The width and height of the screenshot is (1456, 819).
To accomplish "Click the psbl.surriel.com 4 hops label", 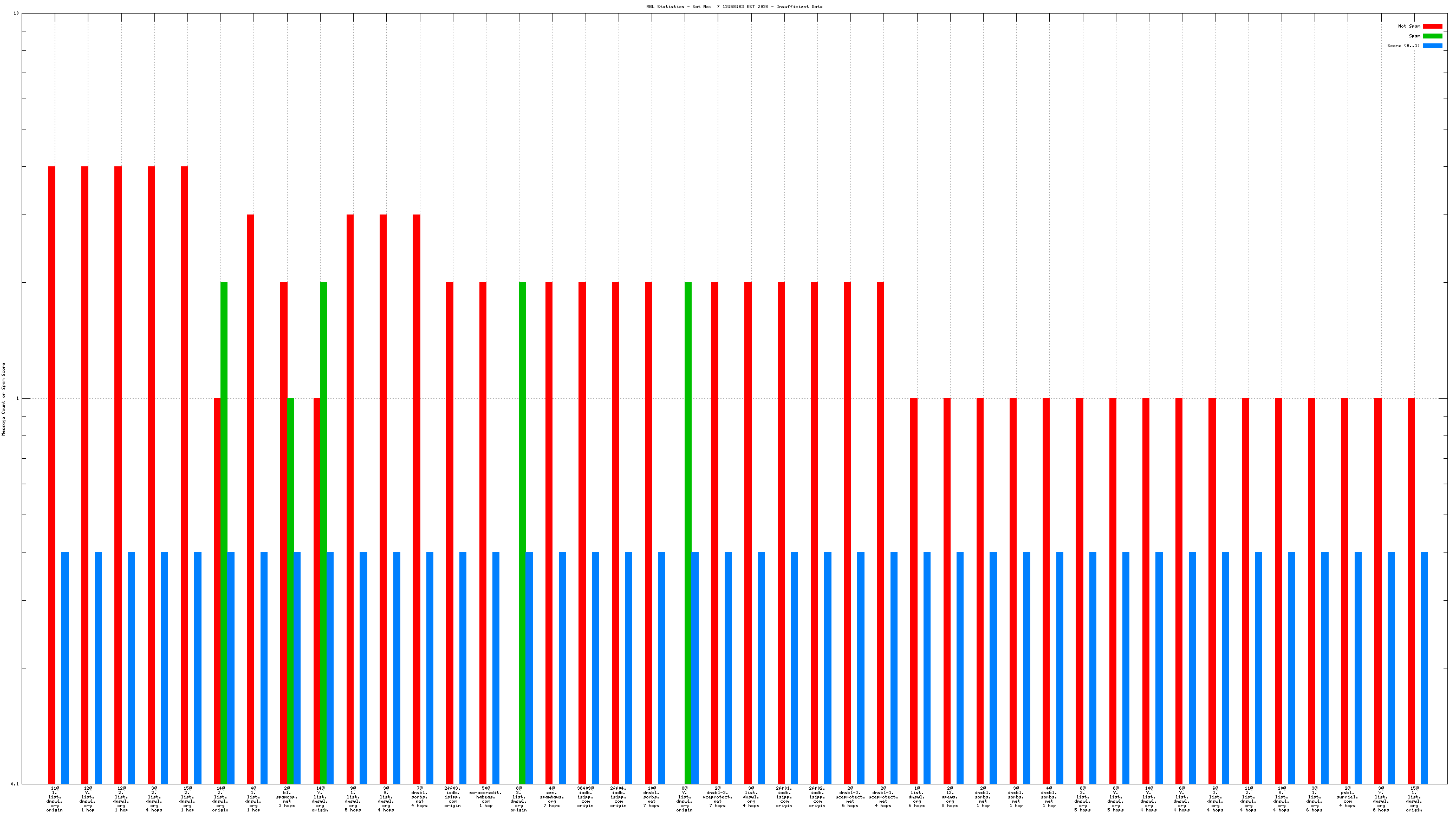I will (x=1348, y=797).
